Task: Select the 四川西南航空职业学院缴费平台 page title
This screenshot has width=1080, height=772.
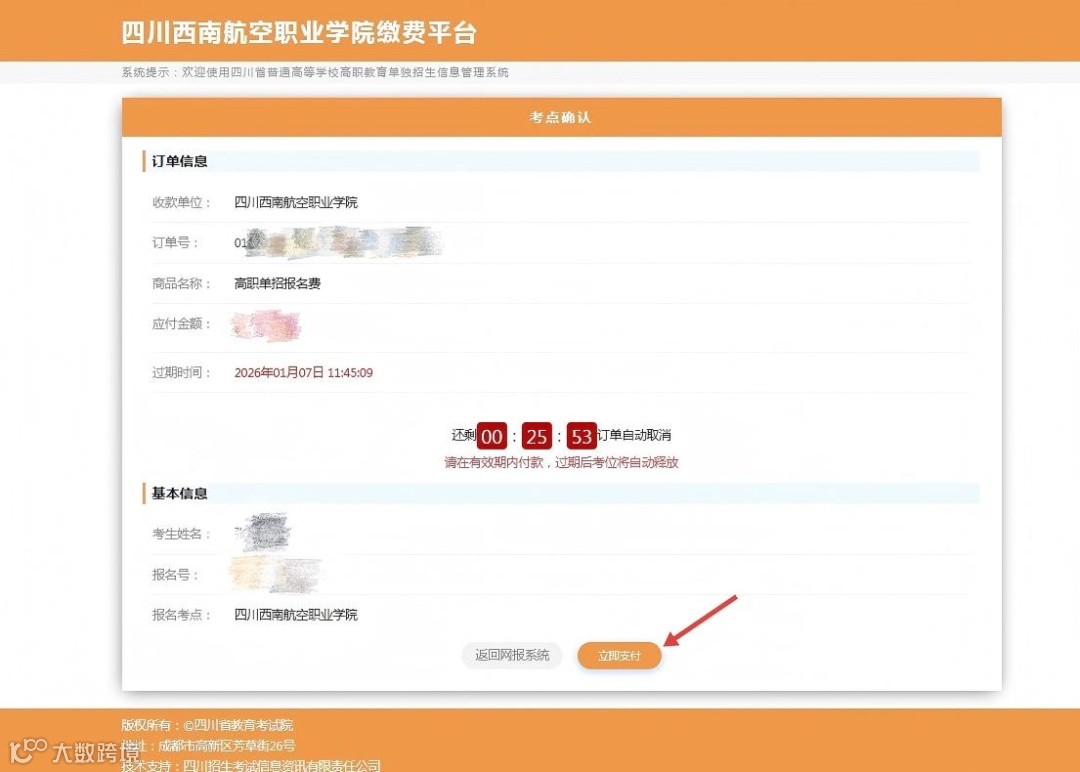Action: pyautogui.click(x=299, y=32)
